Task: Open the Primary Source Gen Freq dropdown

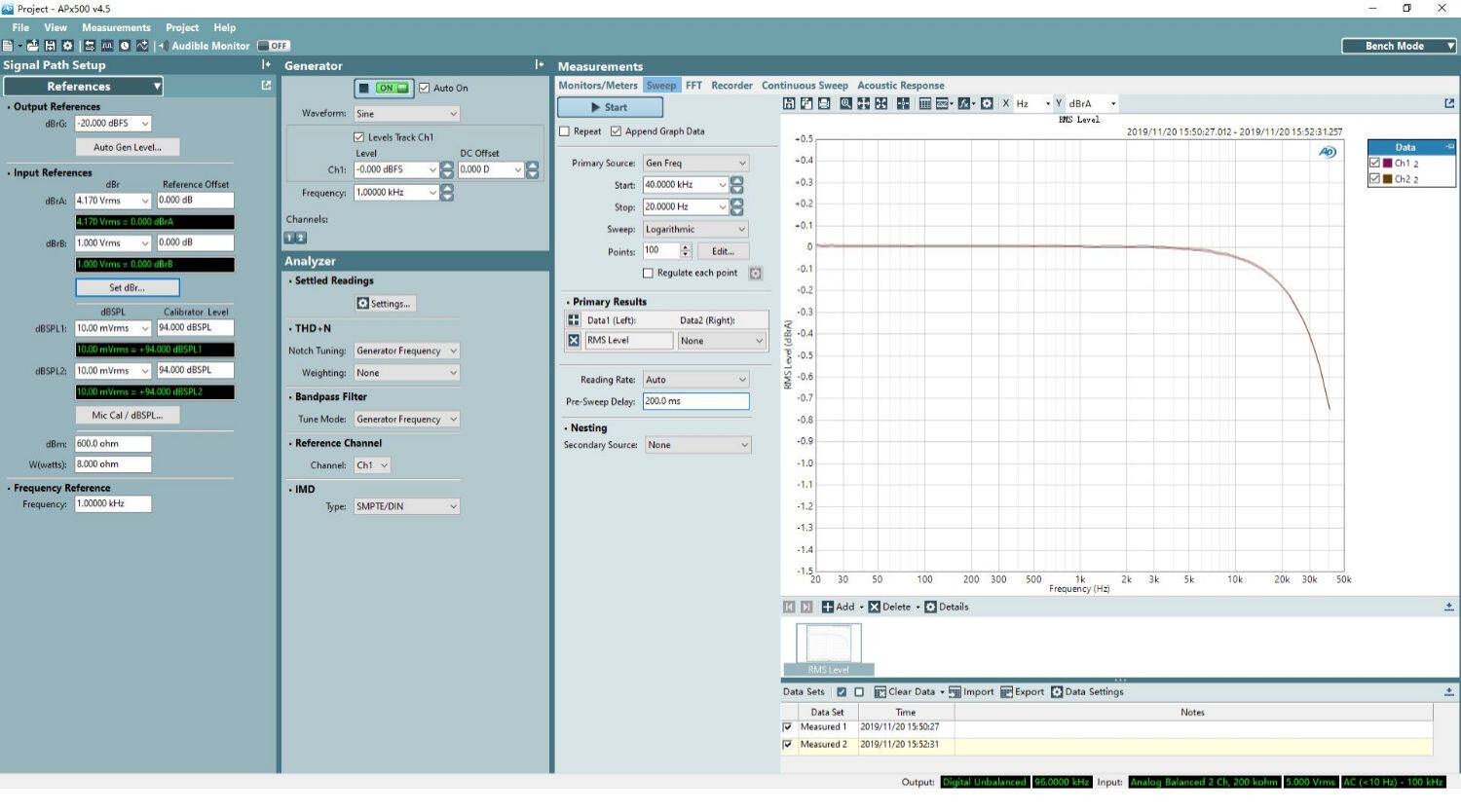Action: (695, 164)
